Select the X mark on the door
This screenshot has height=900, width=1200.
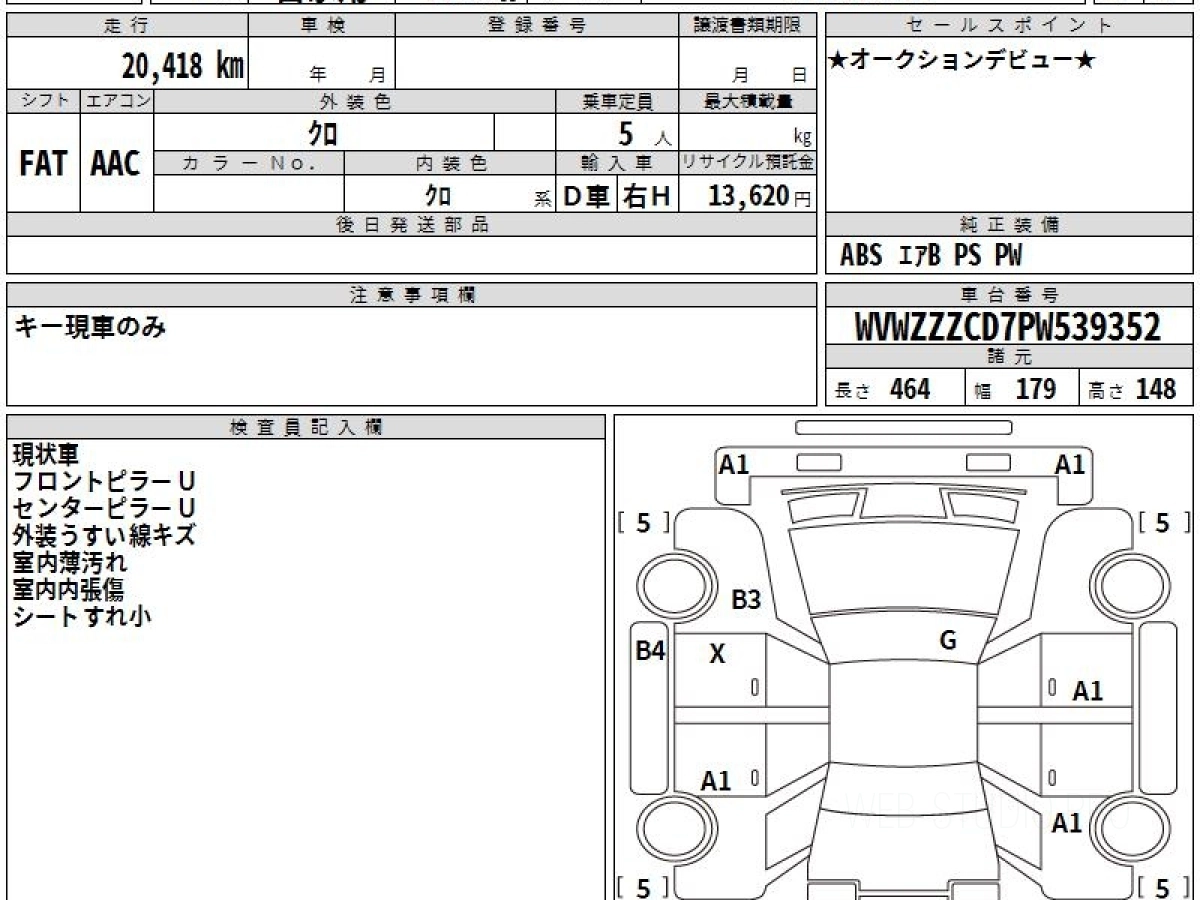click(x=718, y=656)
